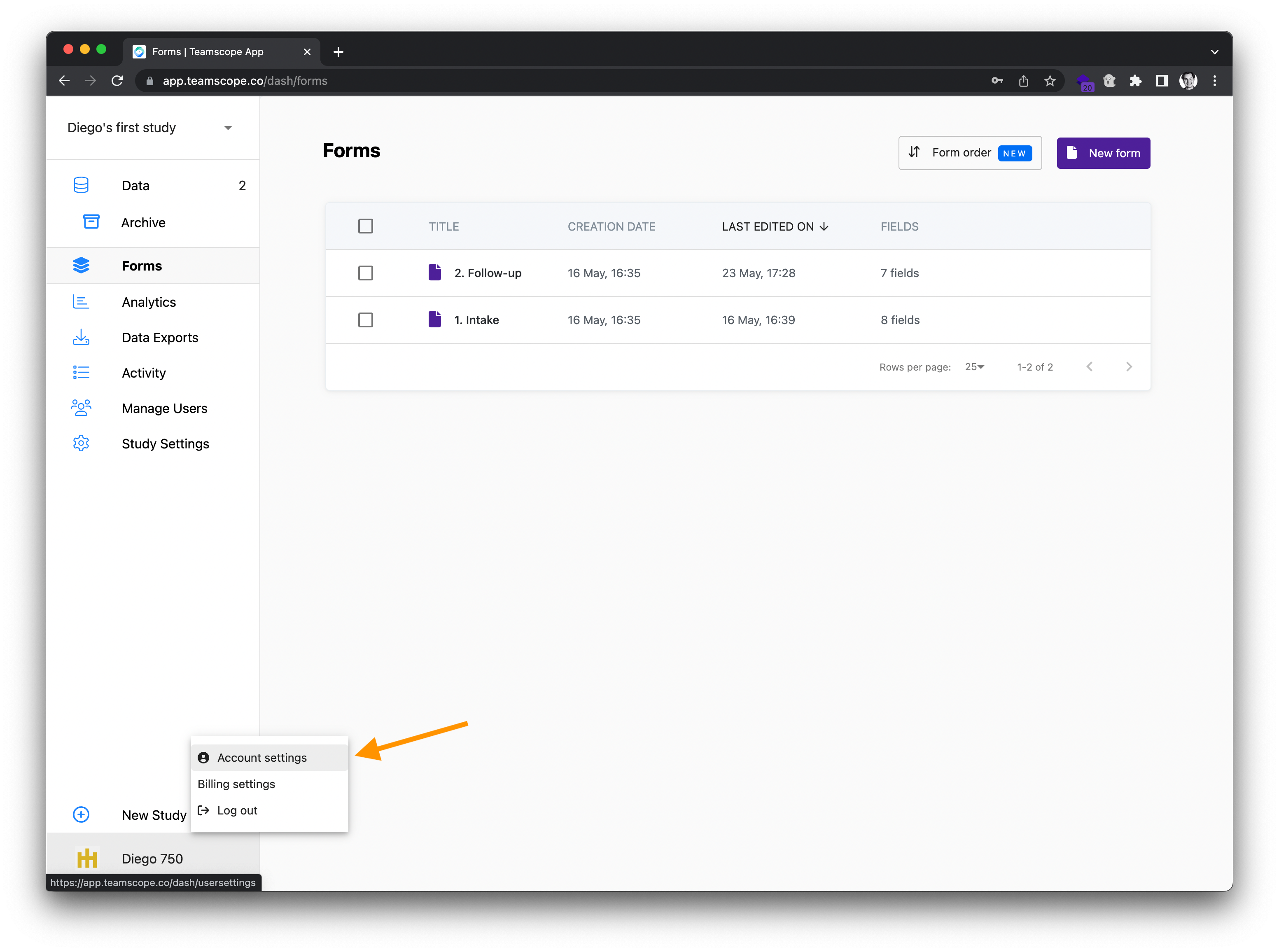Viewport: 1279px width, 952px height.
Task: Open the Data section database icon
Action: tap(81, 186)
